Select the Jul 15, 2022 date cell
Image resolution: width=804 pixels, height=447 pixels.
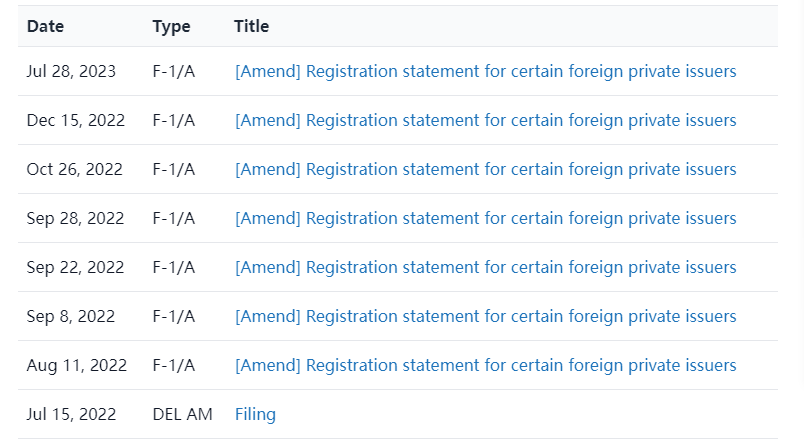pyautogui.click(x=71, y=414)
